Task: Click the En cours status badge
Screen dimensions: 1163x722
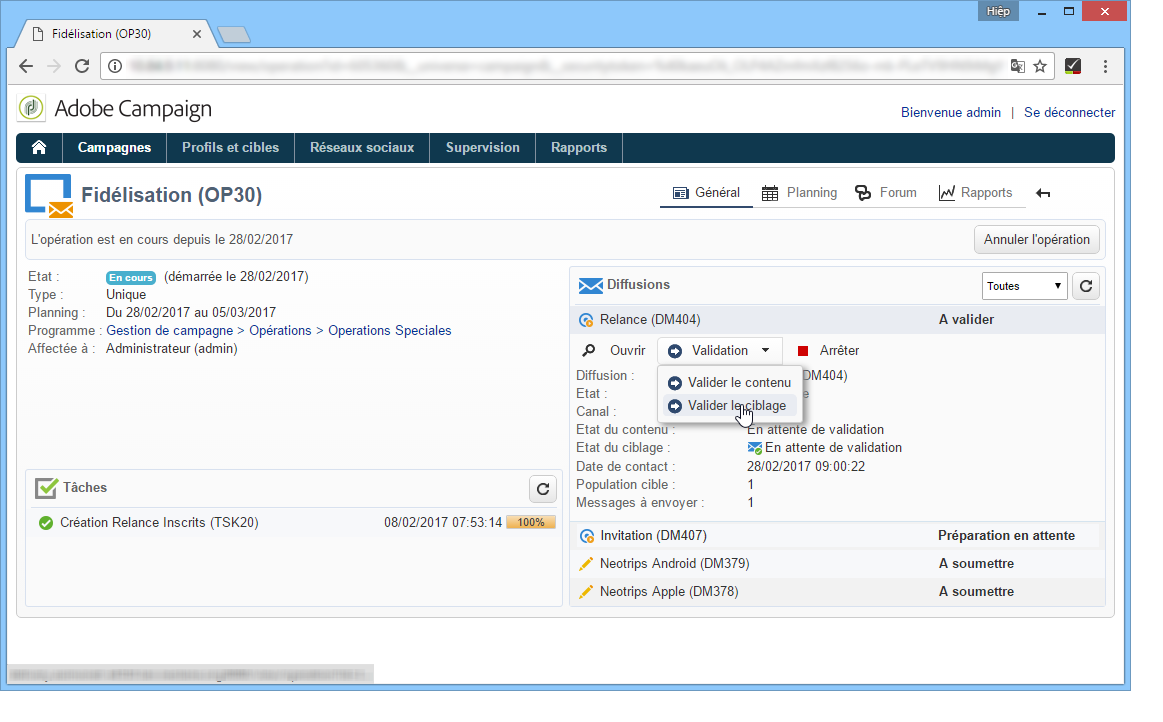Action: 131,278
